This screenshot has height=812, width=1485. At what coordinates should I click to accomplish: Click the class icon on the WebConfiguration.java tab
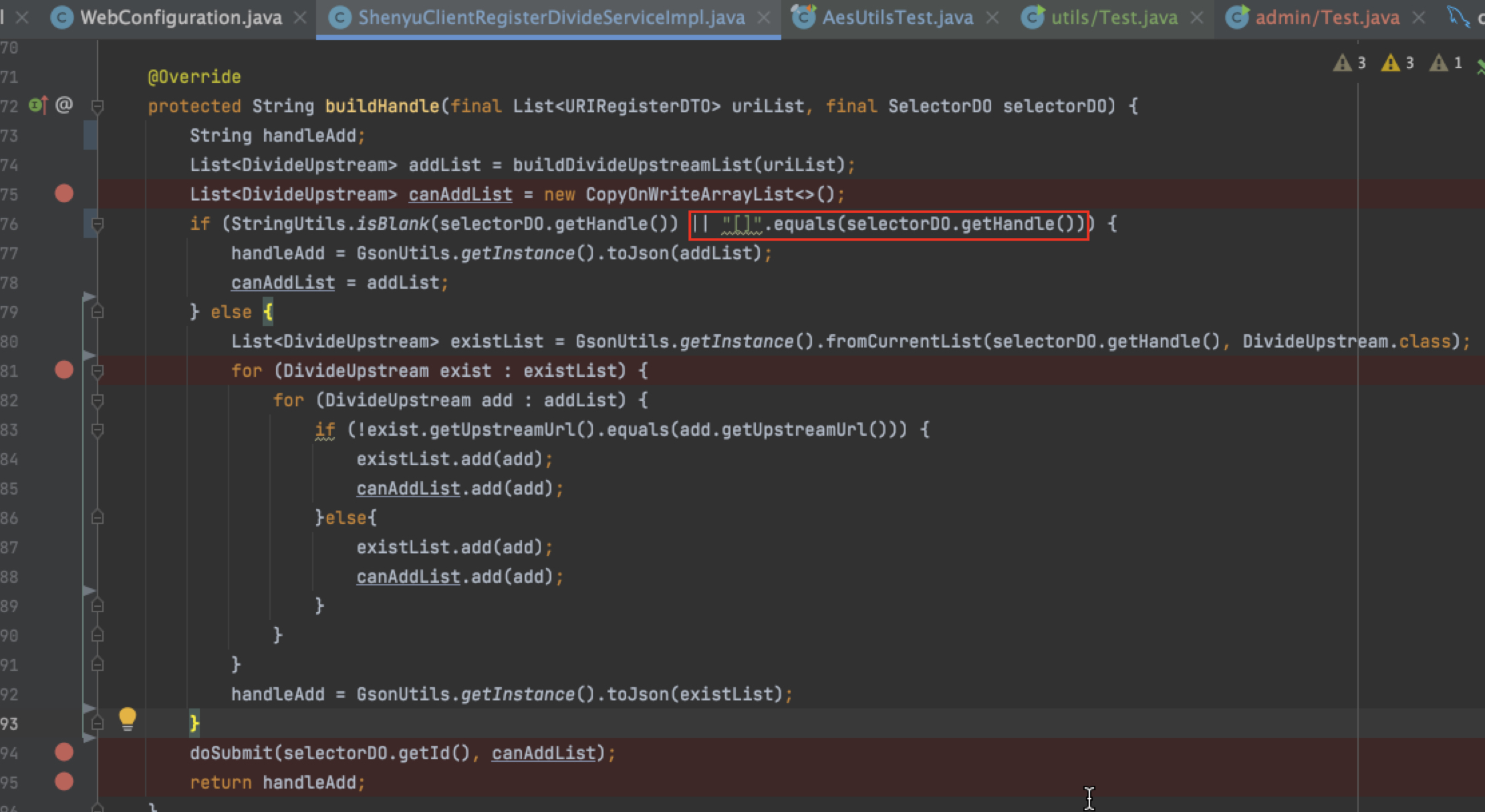pos(61,17)
